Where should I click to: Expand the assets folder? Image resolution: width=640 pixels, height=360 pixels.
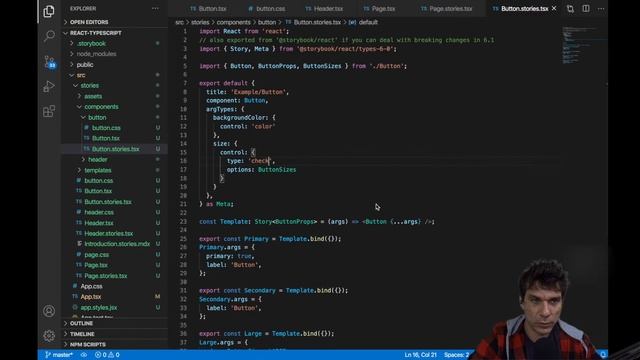(x=93, y=96)
